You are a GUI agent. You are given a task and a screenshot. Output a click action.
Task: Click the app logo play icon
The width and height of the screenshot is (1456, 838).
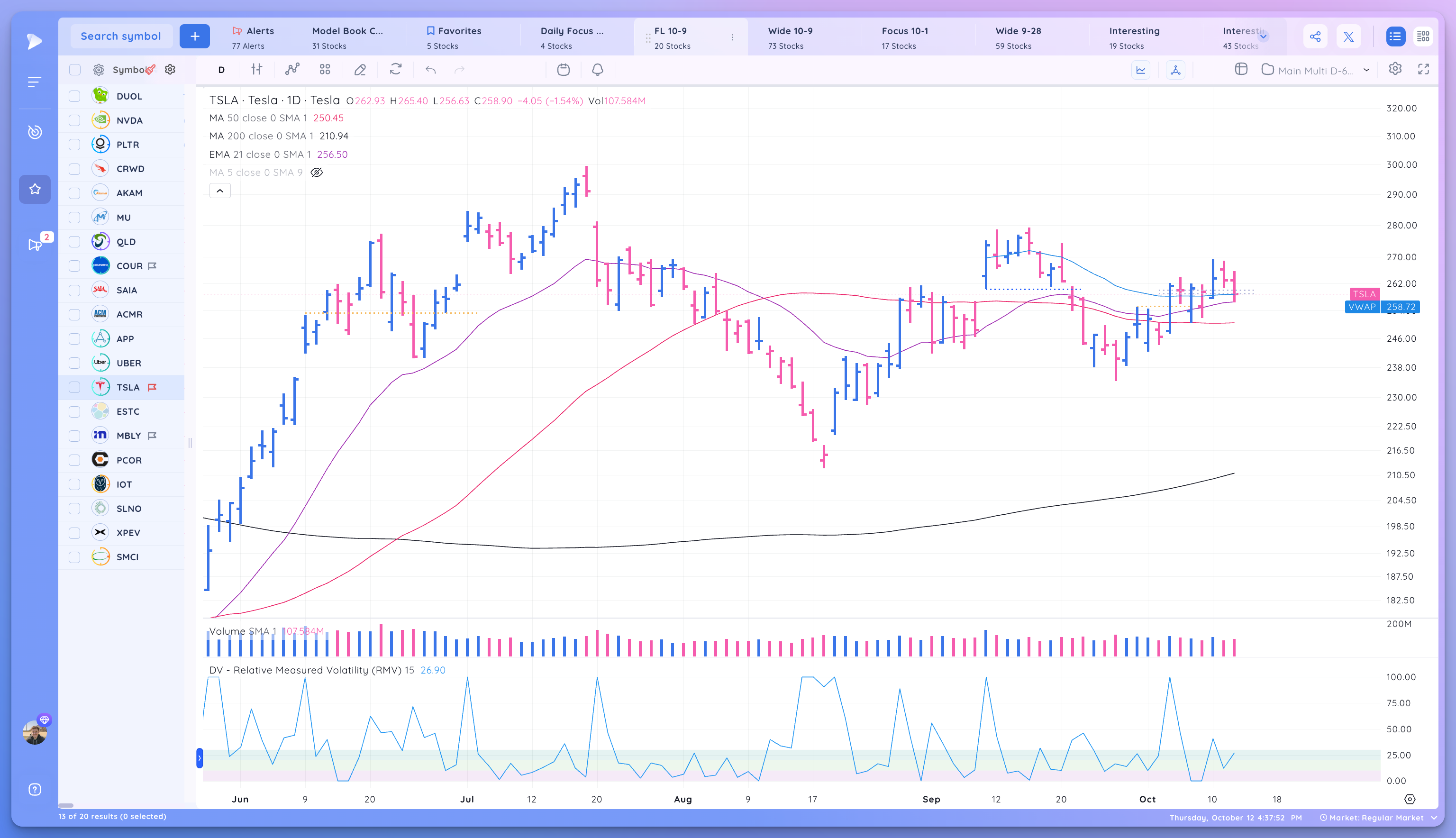[x=35, y=41]
